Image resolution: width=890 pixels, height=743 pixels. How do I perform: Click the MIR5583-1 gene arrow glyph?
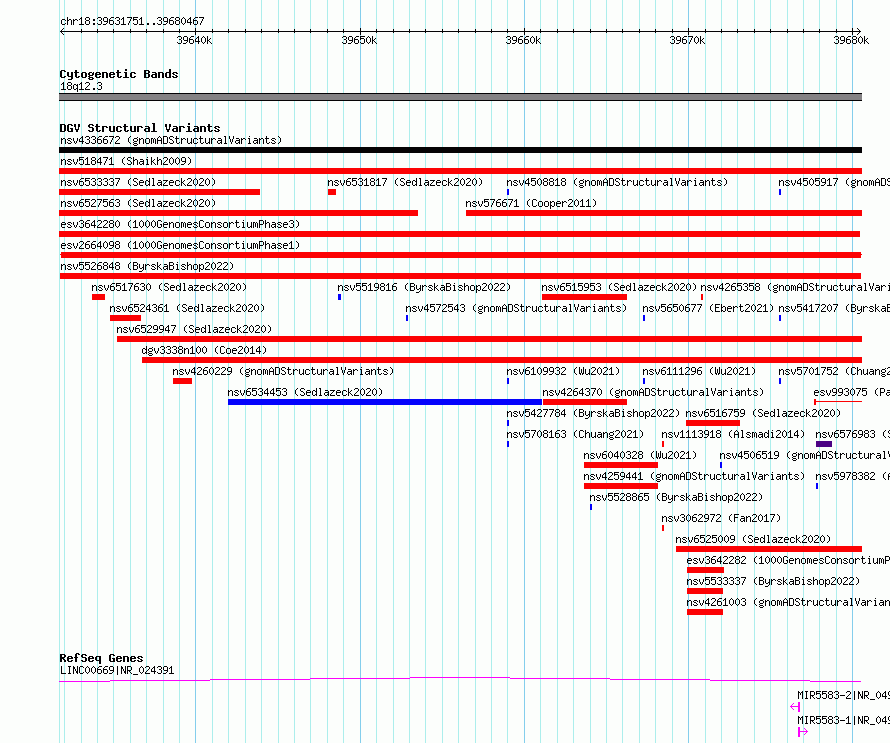coord(803,732)
